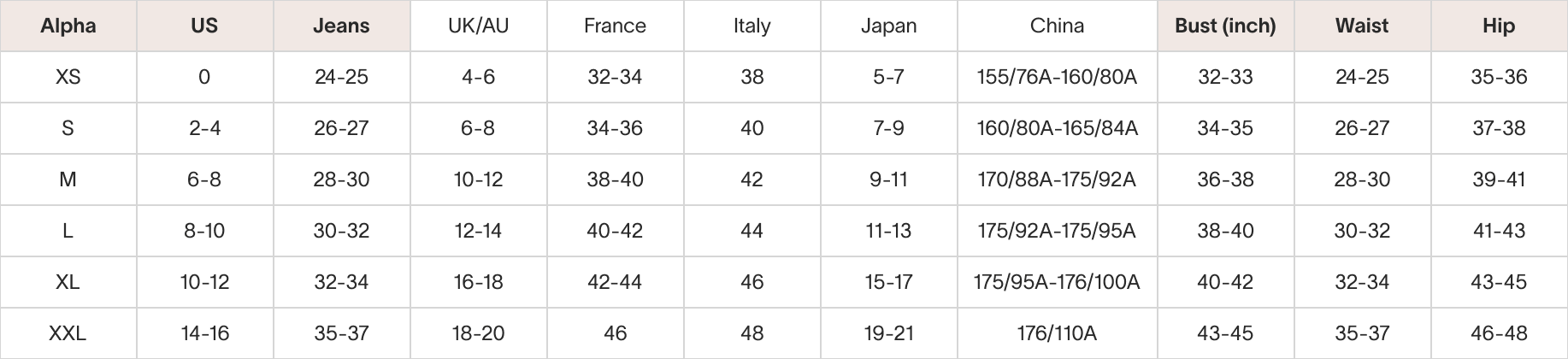Screen dimensions: 1568x359
Task: Click the Japan column header
Action: tap(889, 26)
